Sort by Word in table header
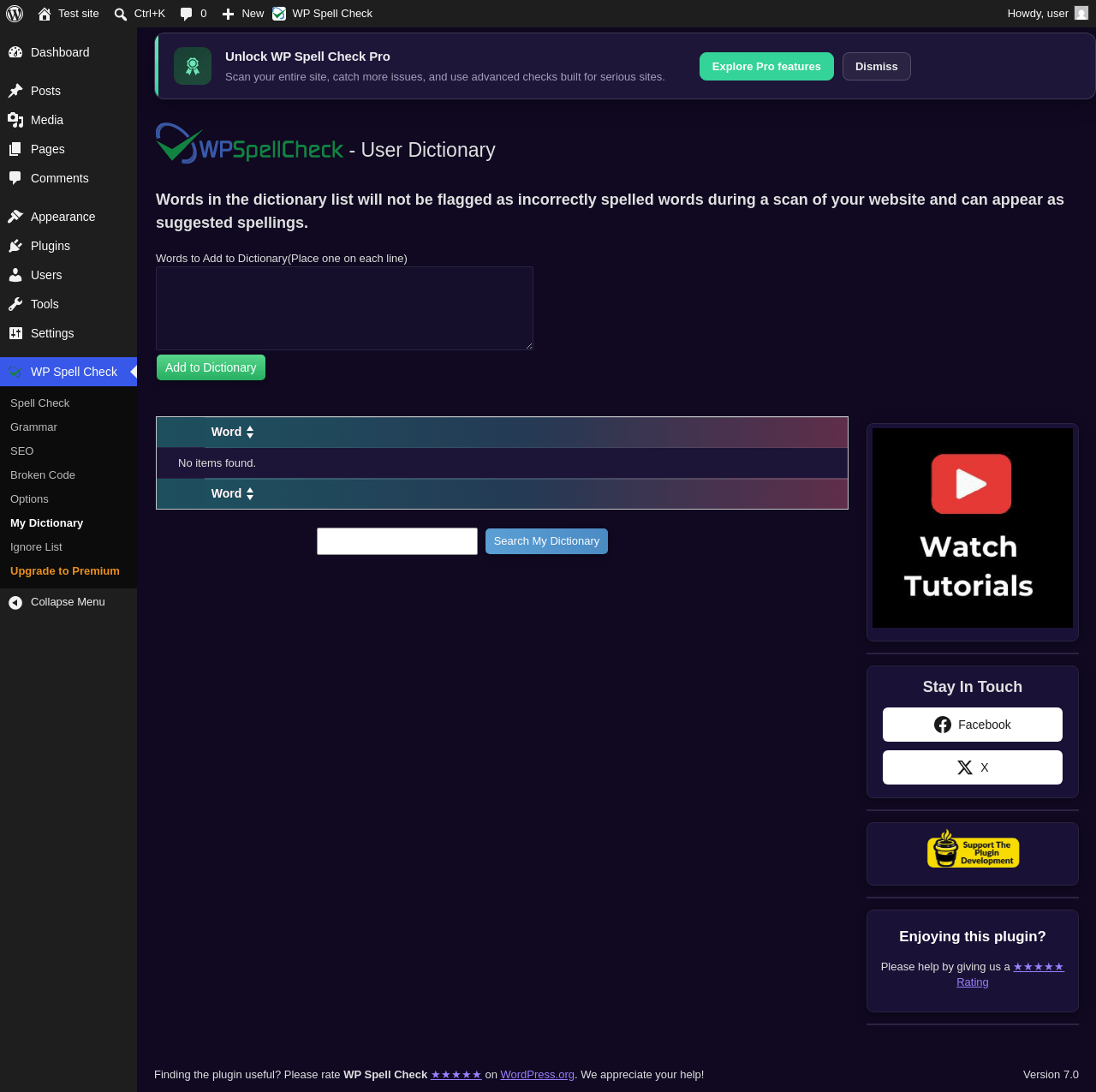Image resolution: width=1096 pixels, height=1092 pixels. click(x=233, y=433)
